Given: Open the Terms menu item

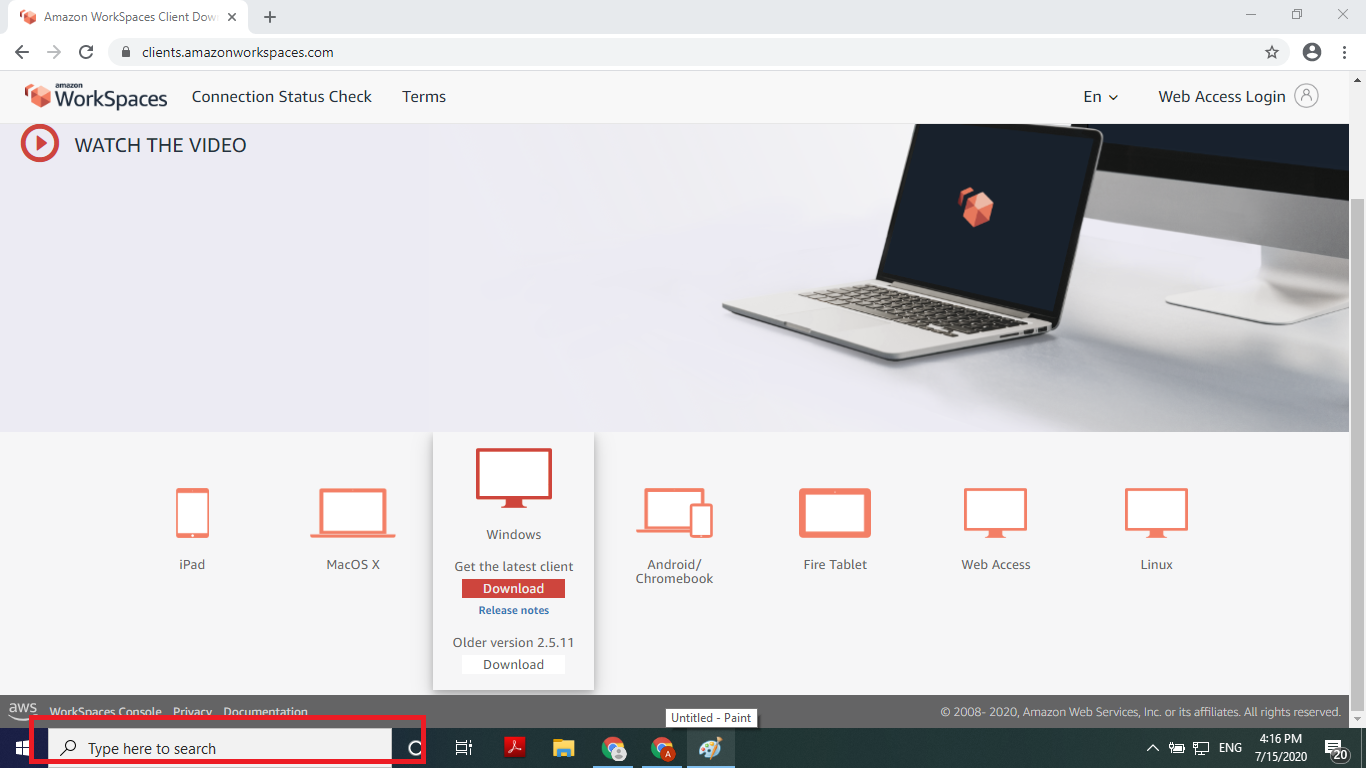Looking at the screenshot, I should pos(424,97).
